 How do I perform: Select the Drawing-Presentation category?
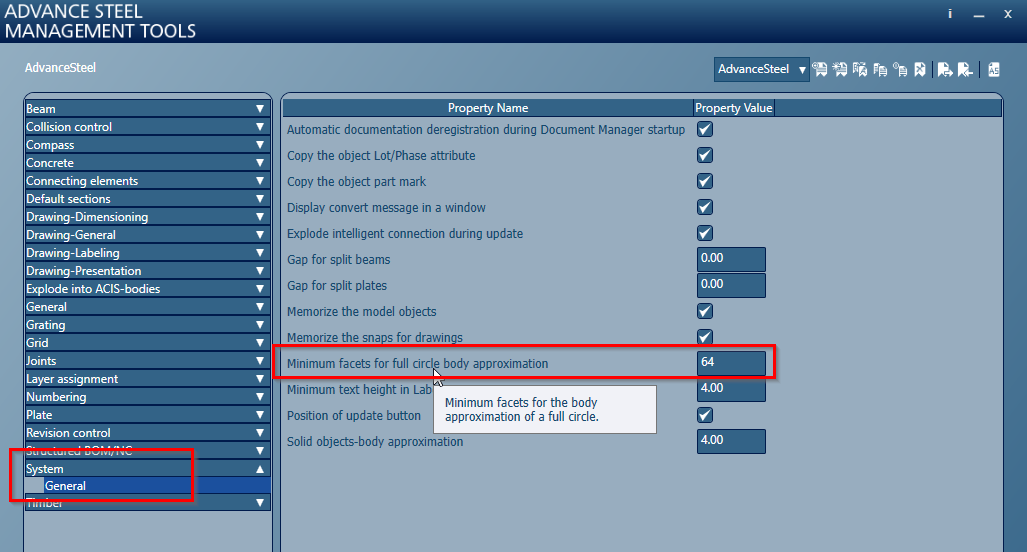pos(147,271)
